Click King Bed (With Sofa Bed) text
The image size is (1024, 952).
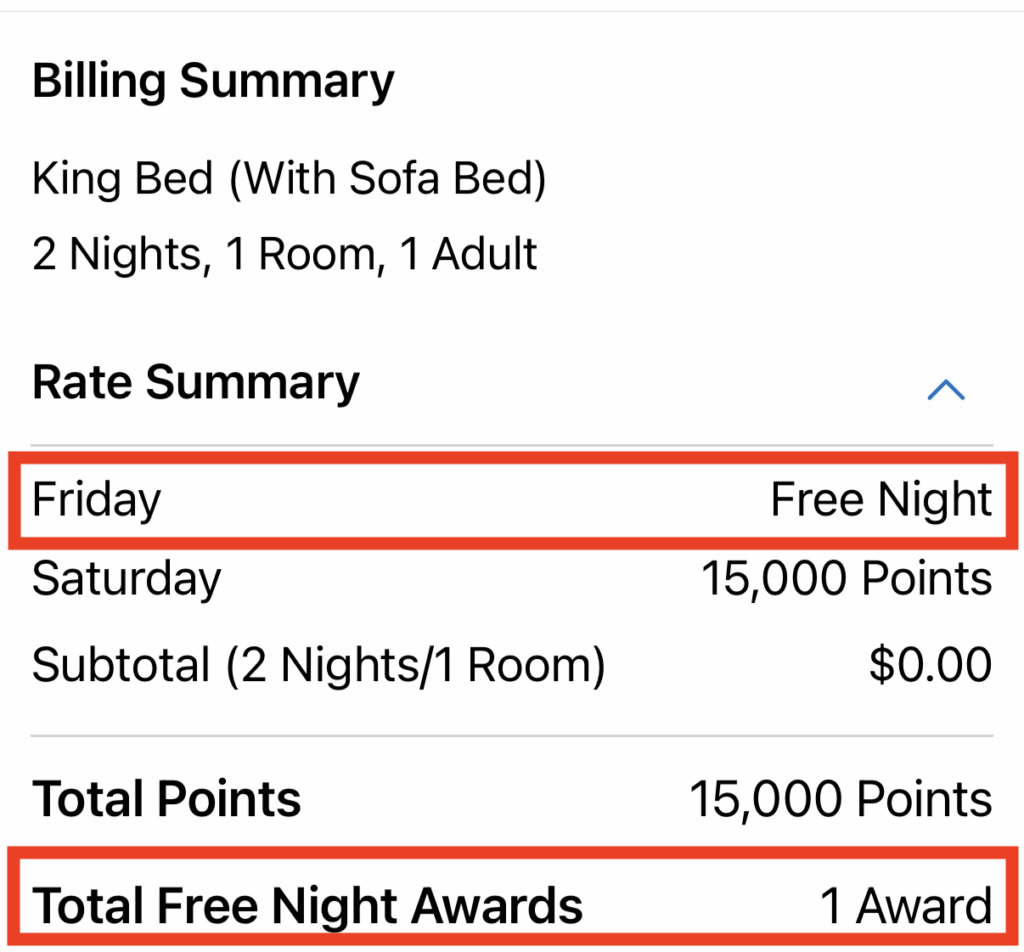[289, 180]
